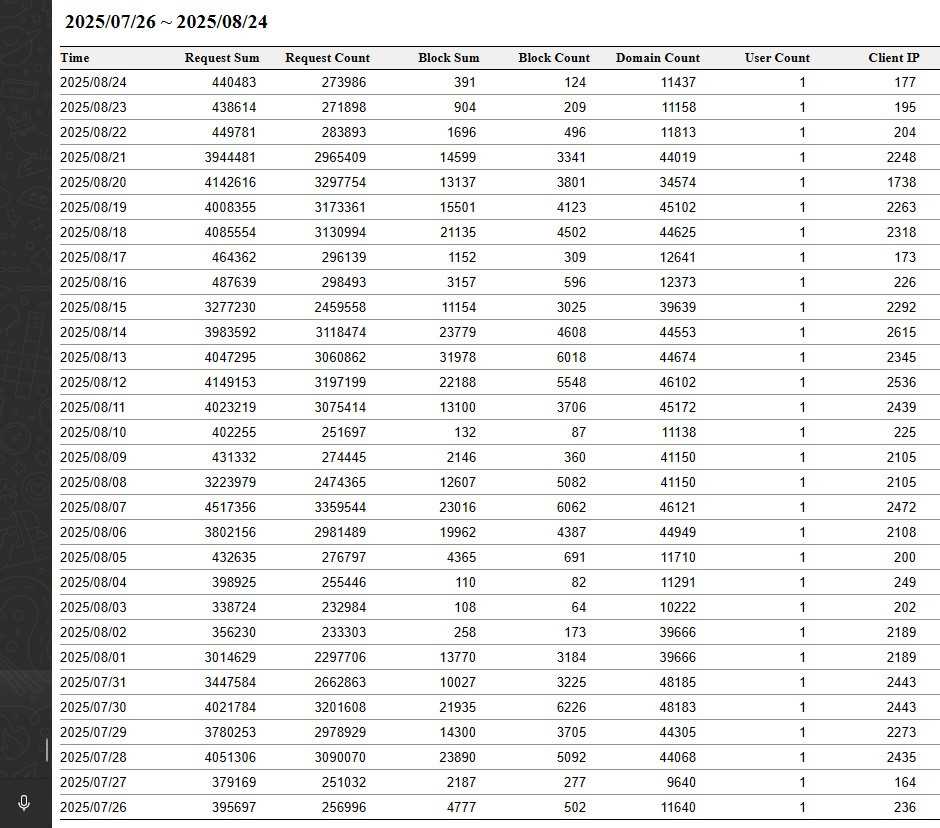The height and width of the screenshot is (828, 940).
Task: Click the microphone icon in the sidebar
Action: pos(24,802)
